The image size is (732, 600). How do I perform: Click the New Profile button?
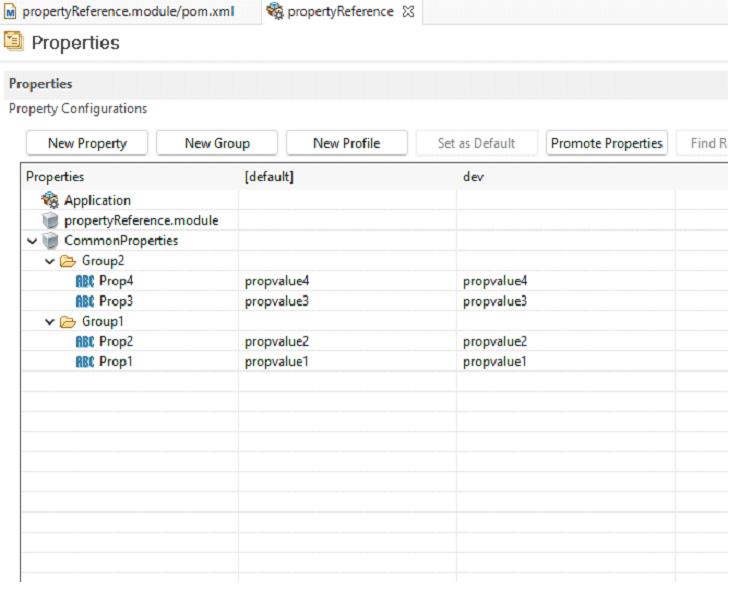tap(346, 143)
